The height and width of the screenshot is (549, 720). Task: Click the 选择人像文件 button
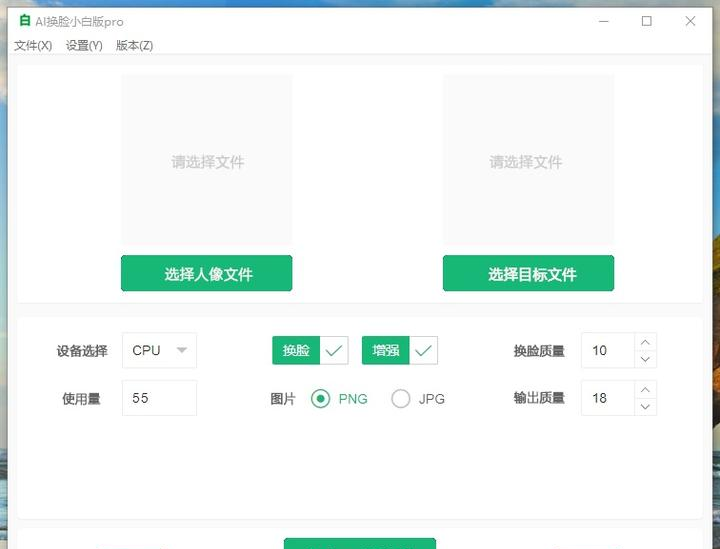coord(207,273)
